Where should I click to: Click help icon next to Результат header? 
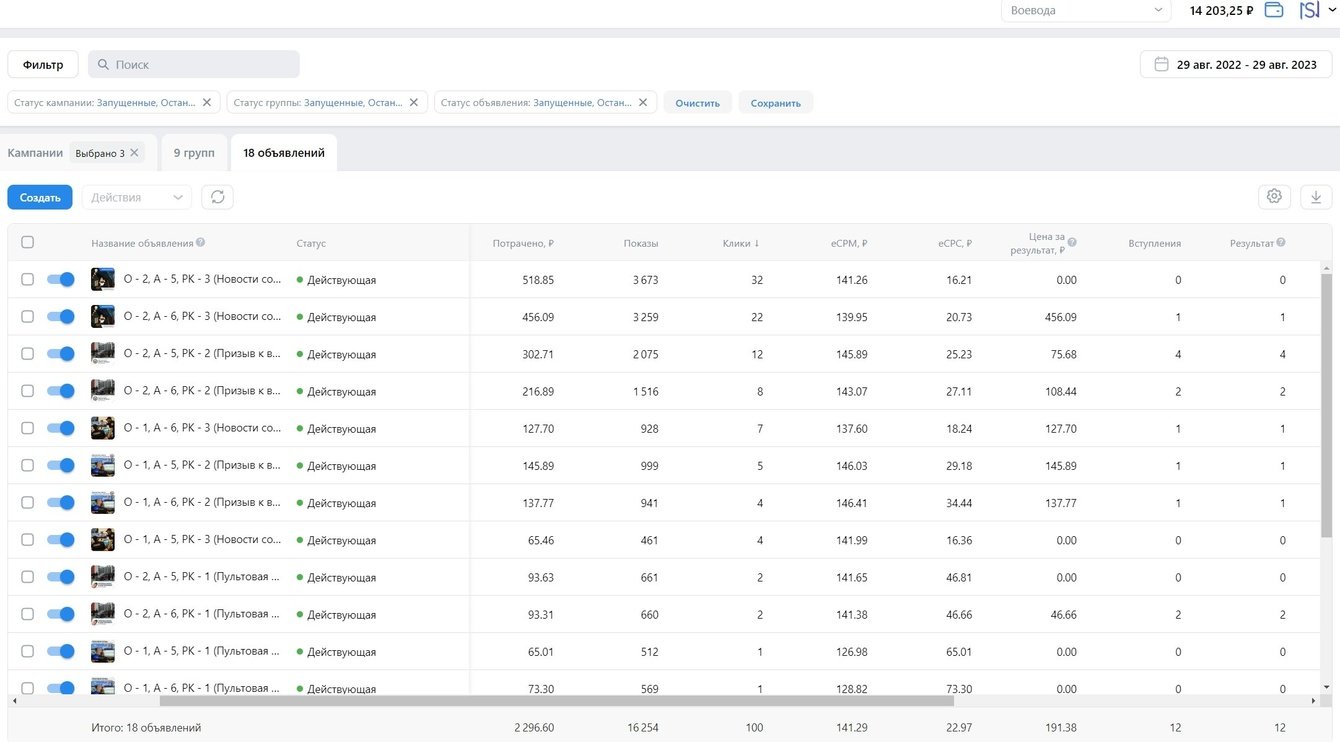point(1281,243)
